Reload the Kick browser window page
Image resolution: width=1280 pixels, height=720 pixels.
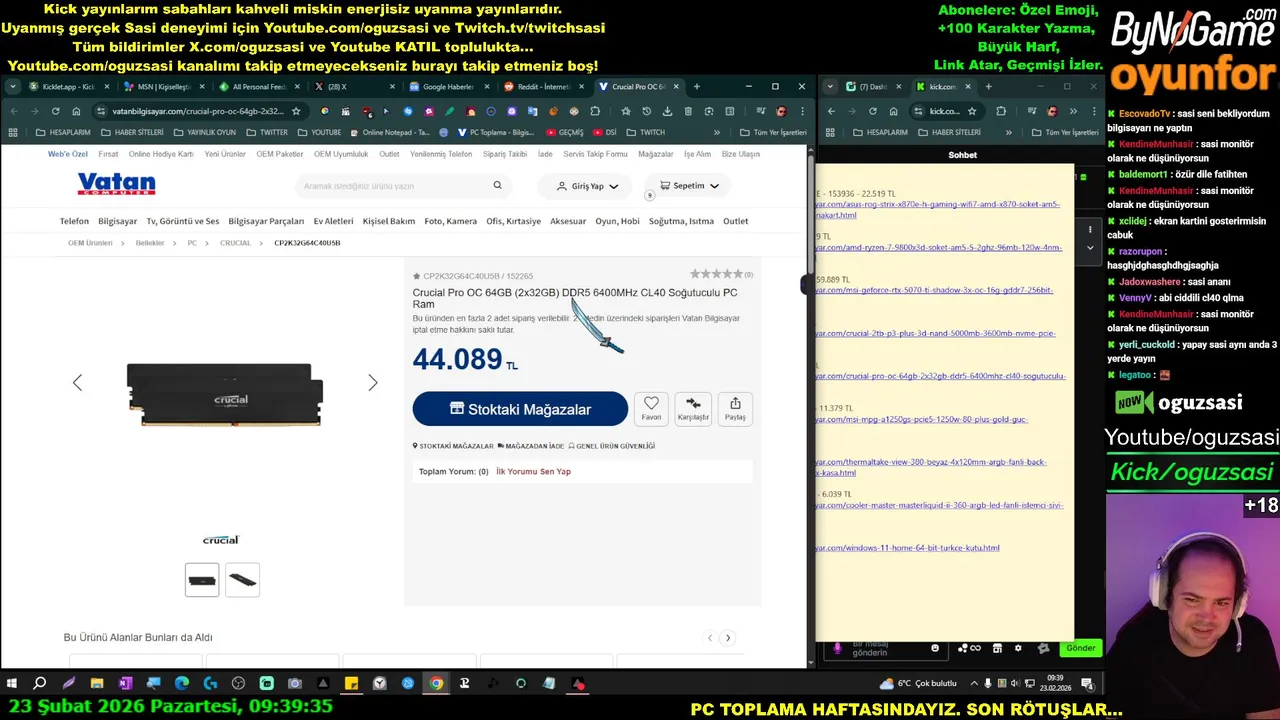pos(872,111)
